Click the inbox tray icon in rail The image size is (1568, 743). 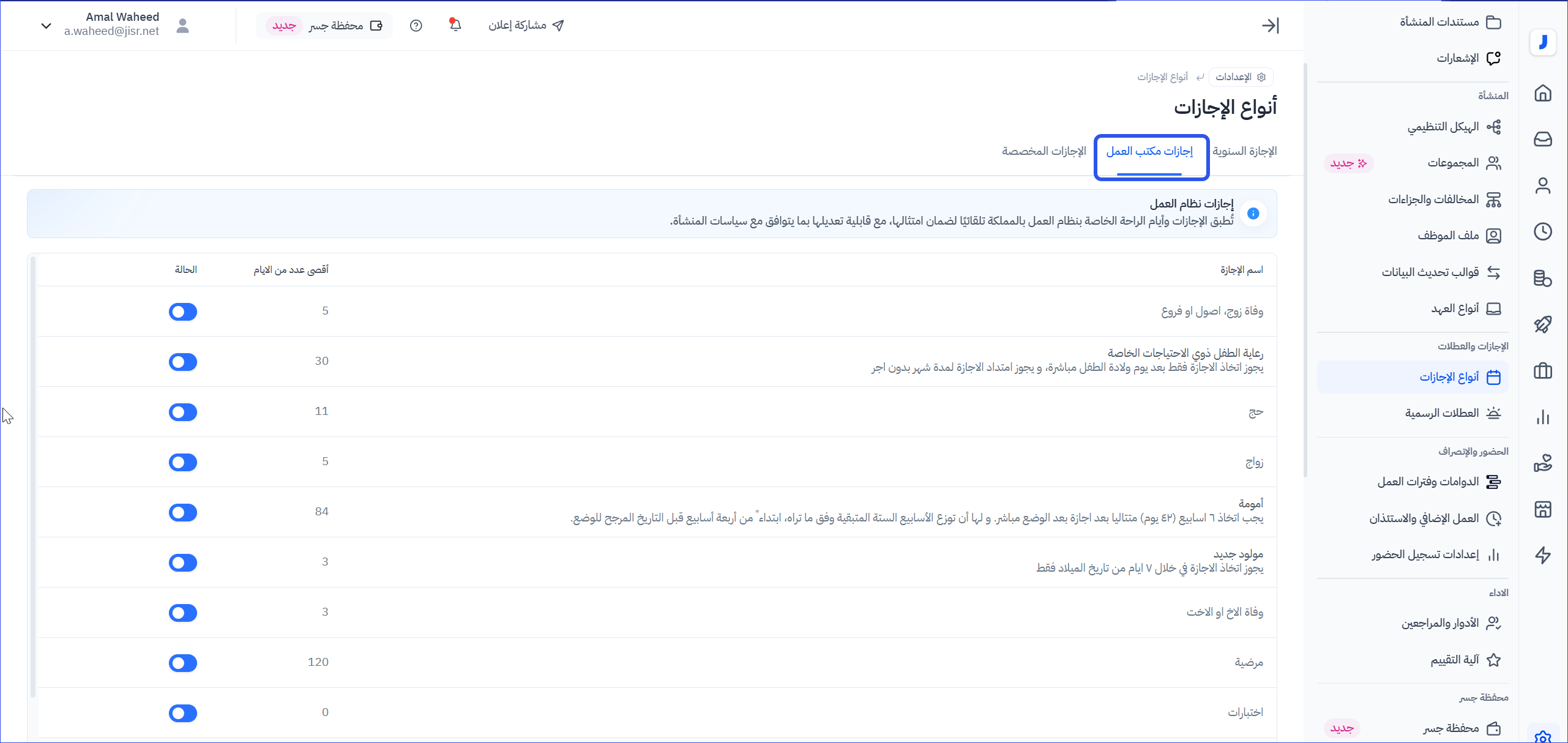[x=1543, y=139]
